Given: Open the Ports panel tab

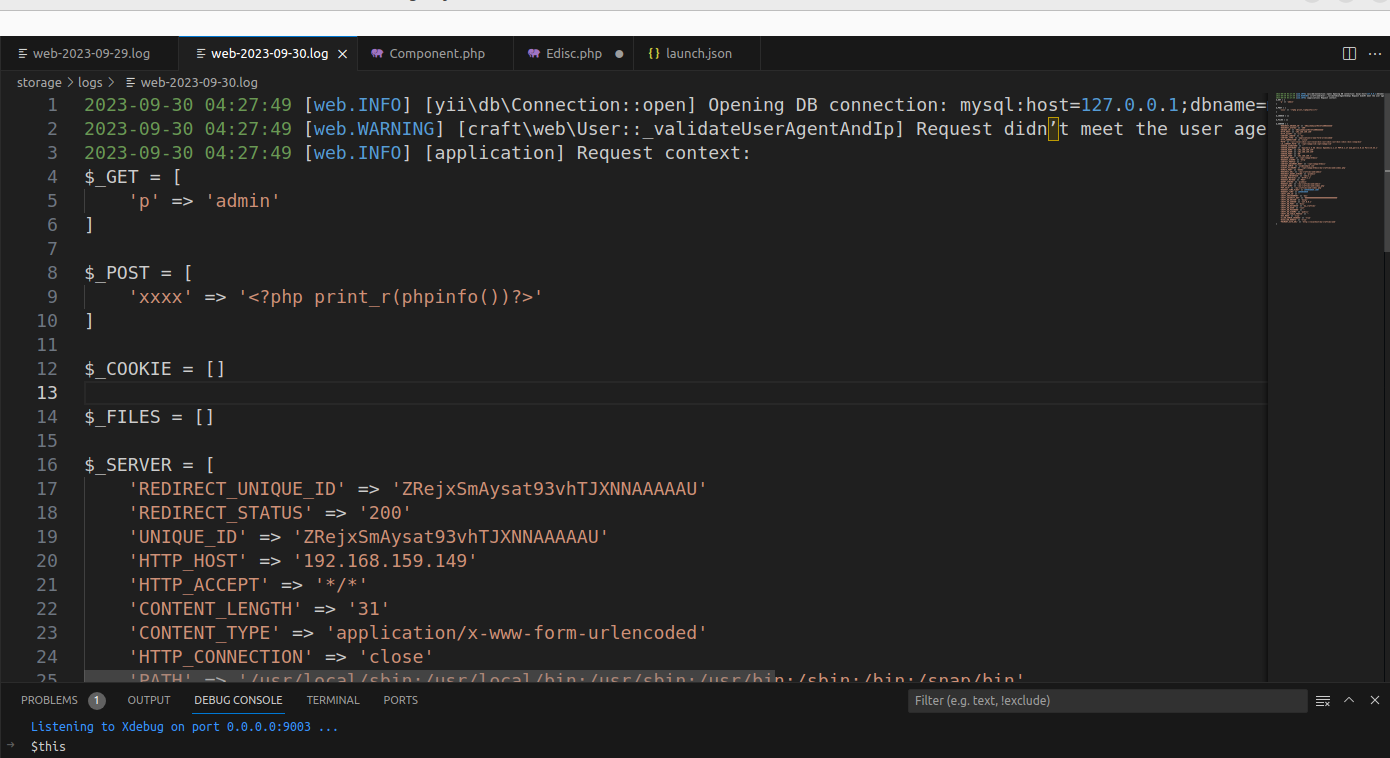Looking at the screenshot, I should coord(401,701).
